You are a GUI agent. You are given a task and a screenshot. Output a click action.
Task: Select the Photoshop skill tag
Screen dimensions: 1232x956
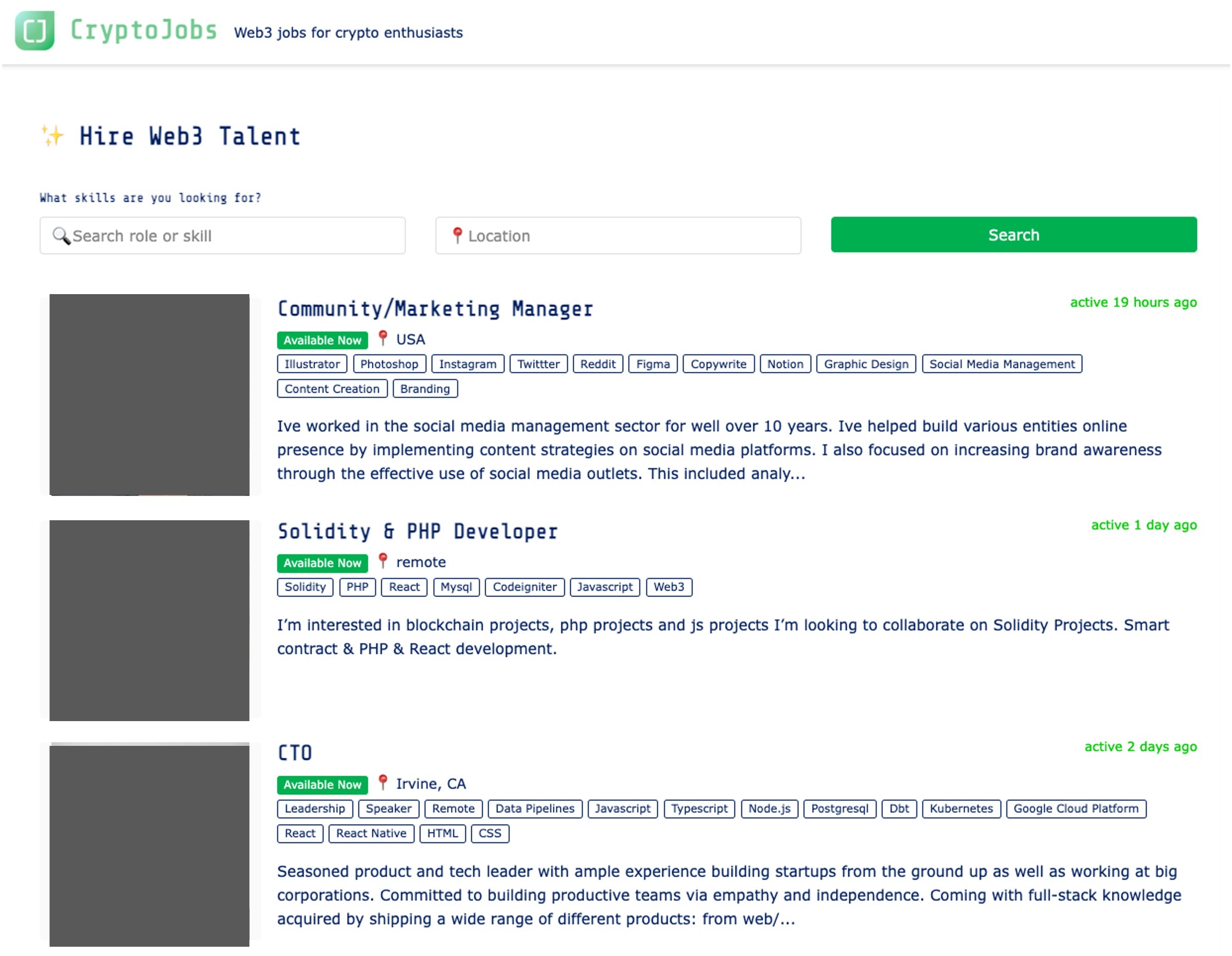click(389, 364)
